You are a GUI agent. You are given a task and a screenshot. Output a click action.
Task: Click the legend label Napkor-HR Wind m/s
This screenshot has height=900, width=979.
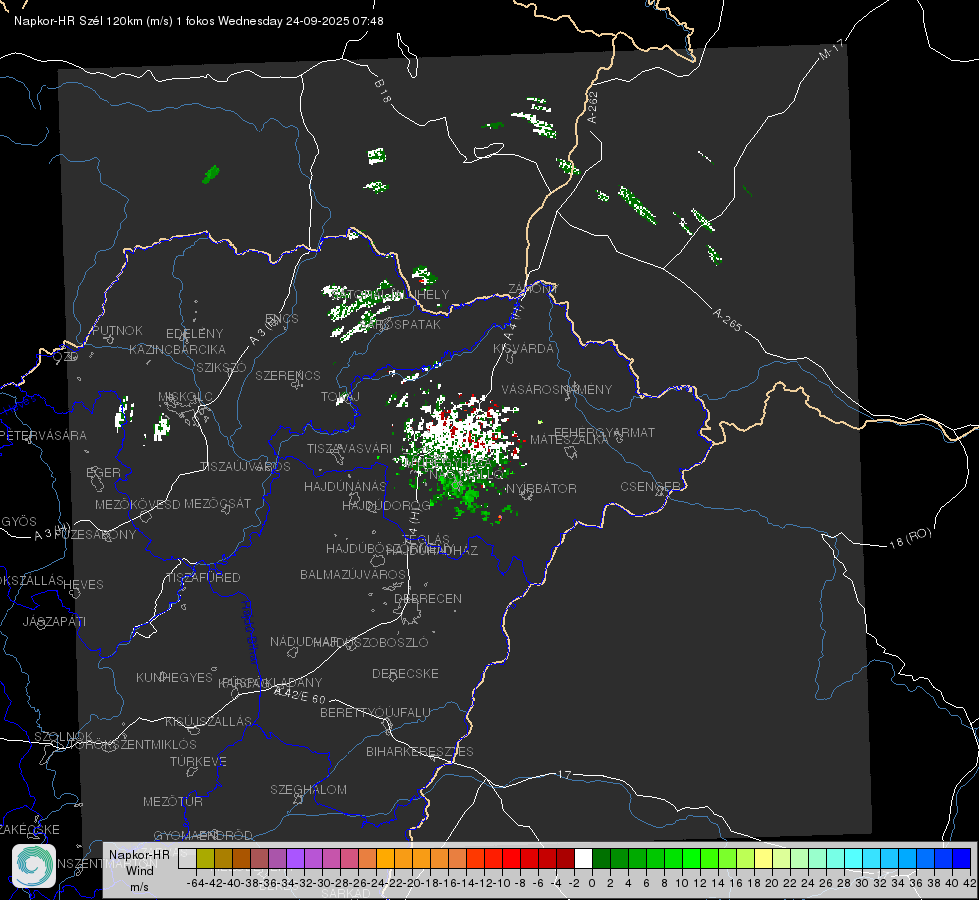click(139, 870)
